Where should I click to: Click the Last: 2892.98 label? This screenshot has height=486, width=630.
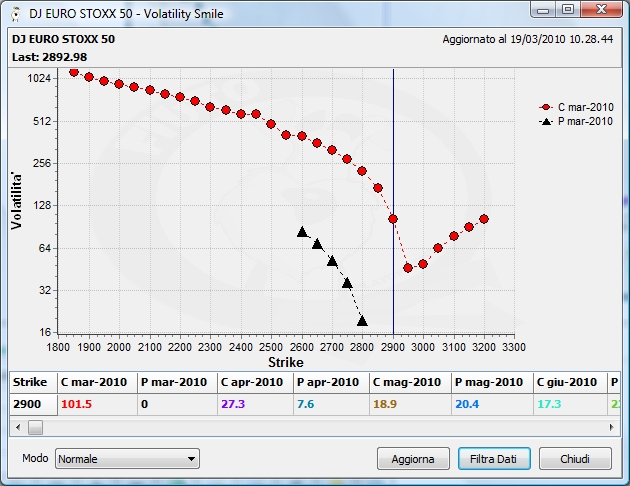tap(49, 57)
